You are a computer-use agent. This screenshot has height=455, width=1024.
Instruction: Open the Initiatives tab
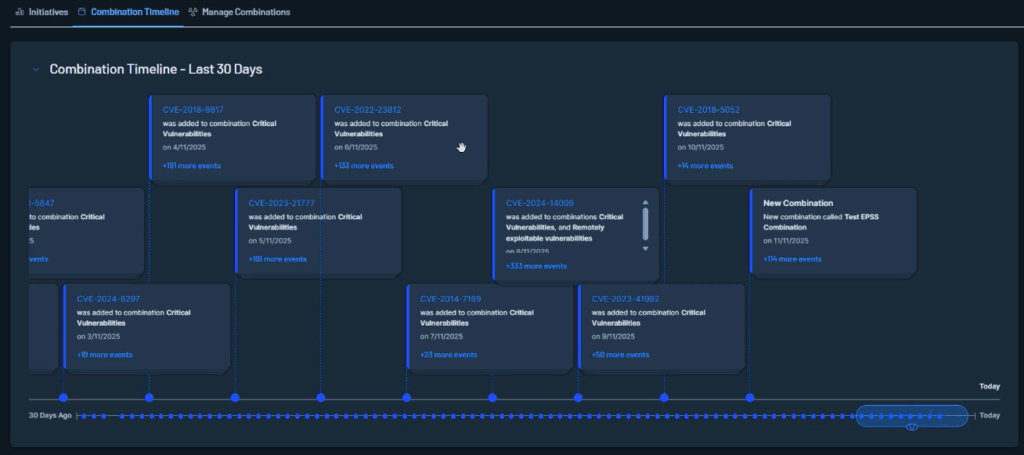click(48, 12)
